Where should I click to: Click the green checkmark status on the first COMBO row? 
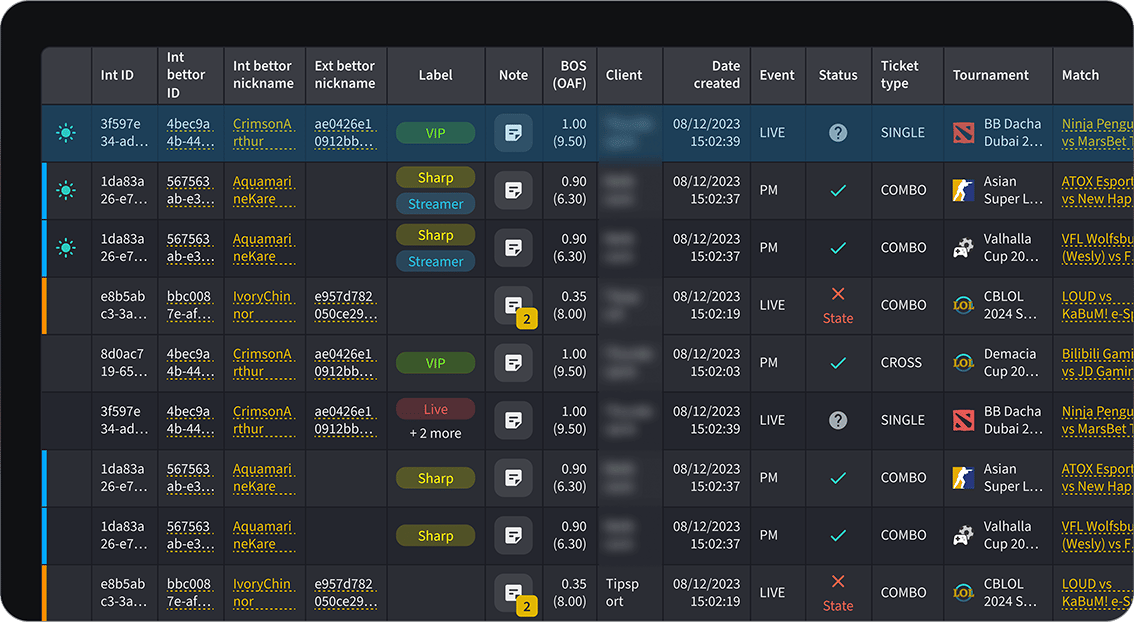tap(838, 190)
